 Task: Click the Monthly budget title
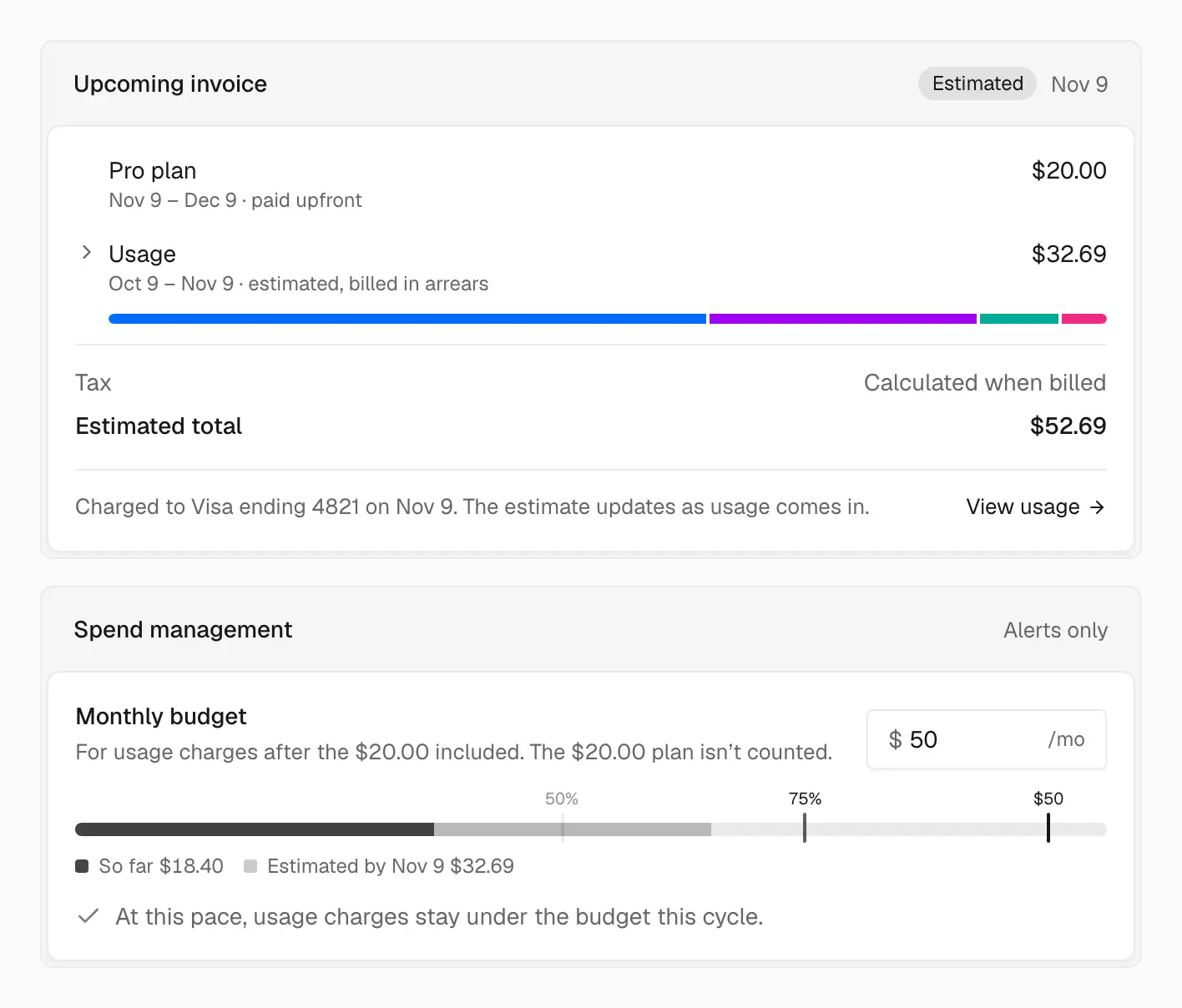(161, 717)
